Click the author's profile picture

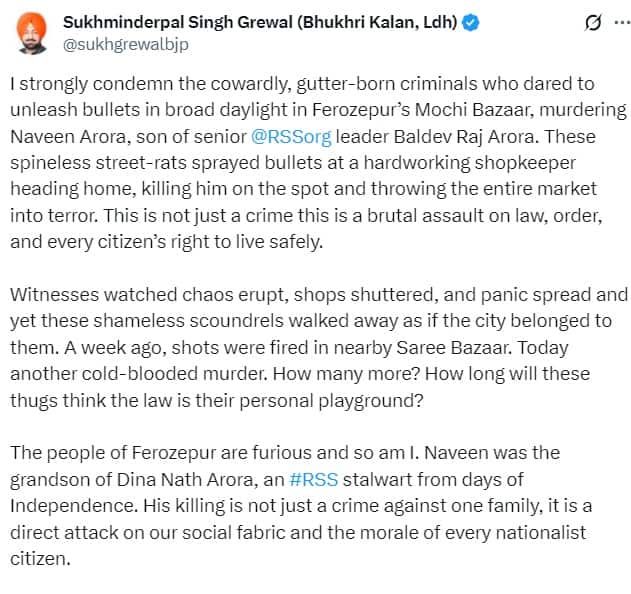point(31,32)
